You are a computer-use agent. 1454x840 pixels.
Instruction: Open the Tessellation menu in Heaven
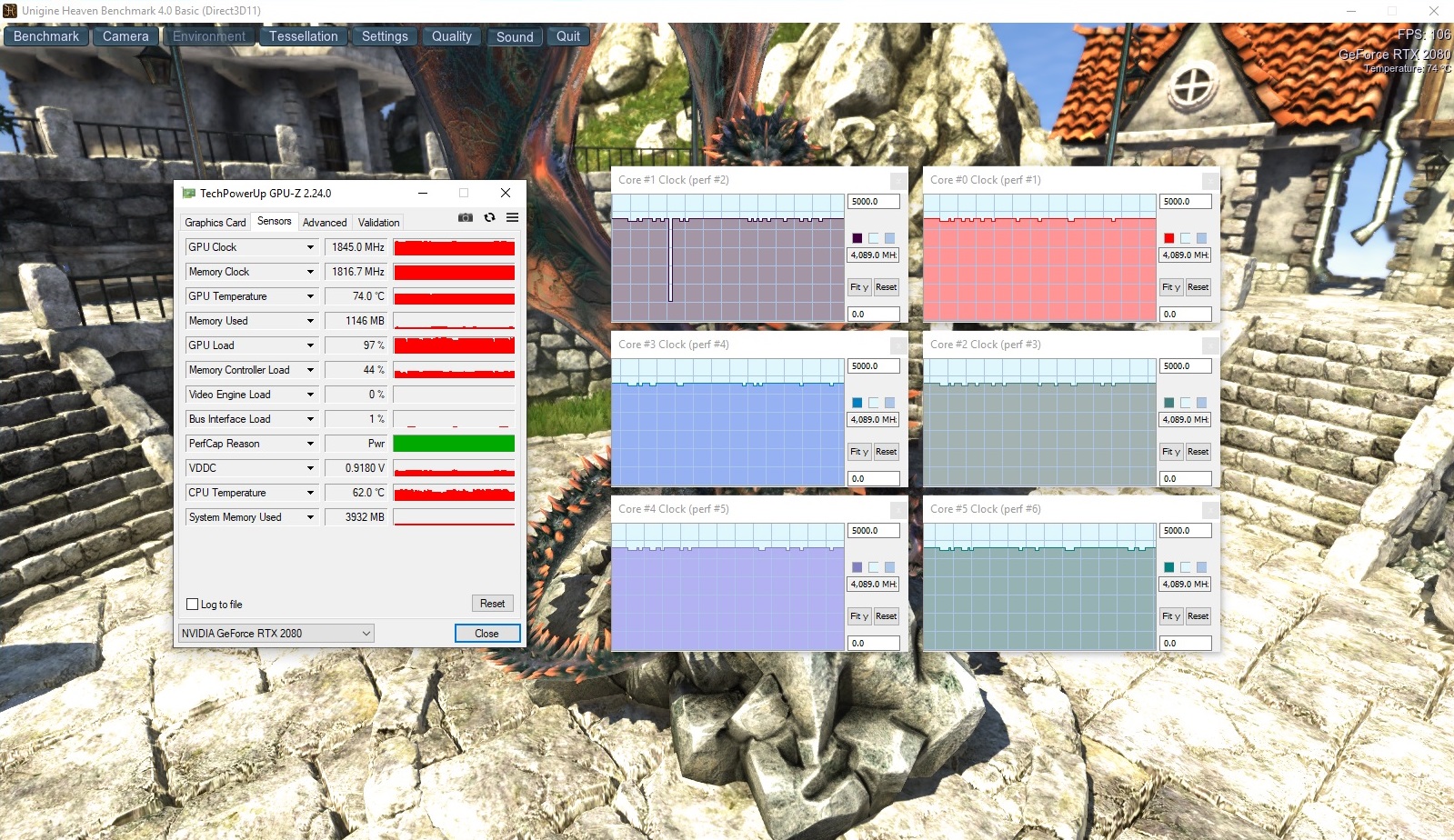coord(303,36)
